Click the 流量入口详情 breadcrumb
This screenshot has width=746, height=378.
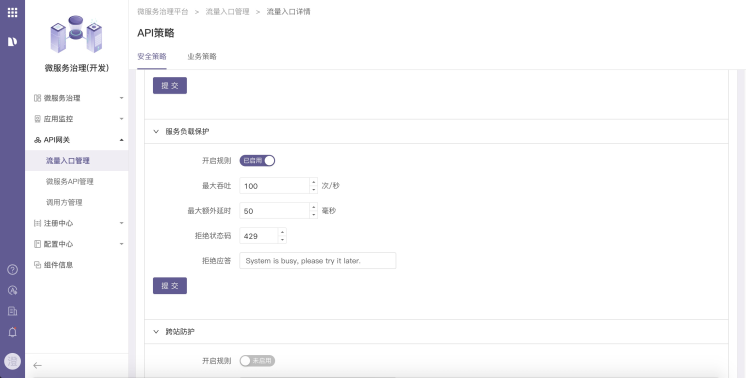pyautogui.click(x=288, y=12)
